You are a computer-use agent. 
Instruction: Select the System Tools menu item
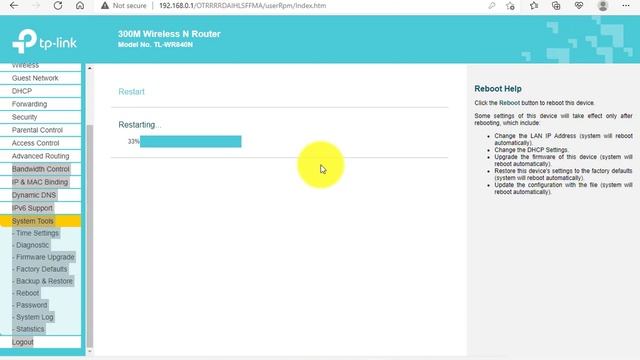[40, 221]
